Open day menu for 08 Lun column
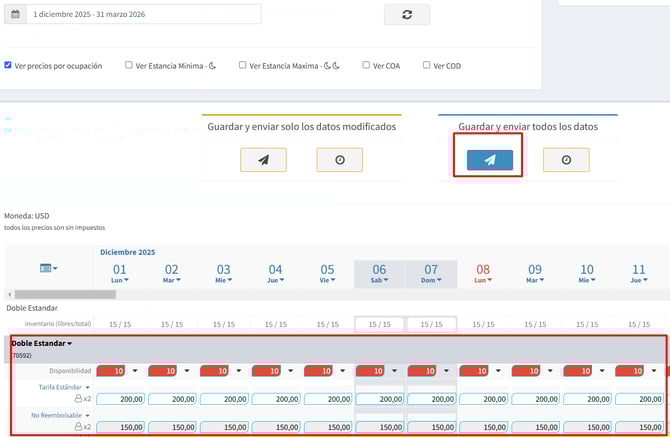Screen dimensions: 670x437 483,281
